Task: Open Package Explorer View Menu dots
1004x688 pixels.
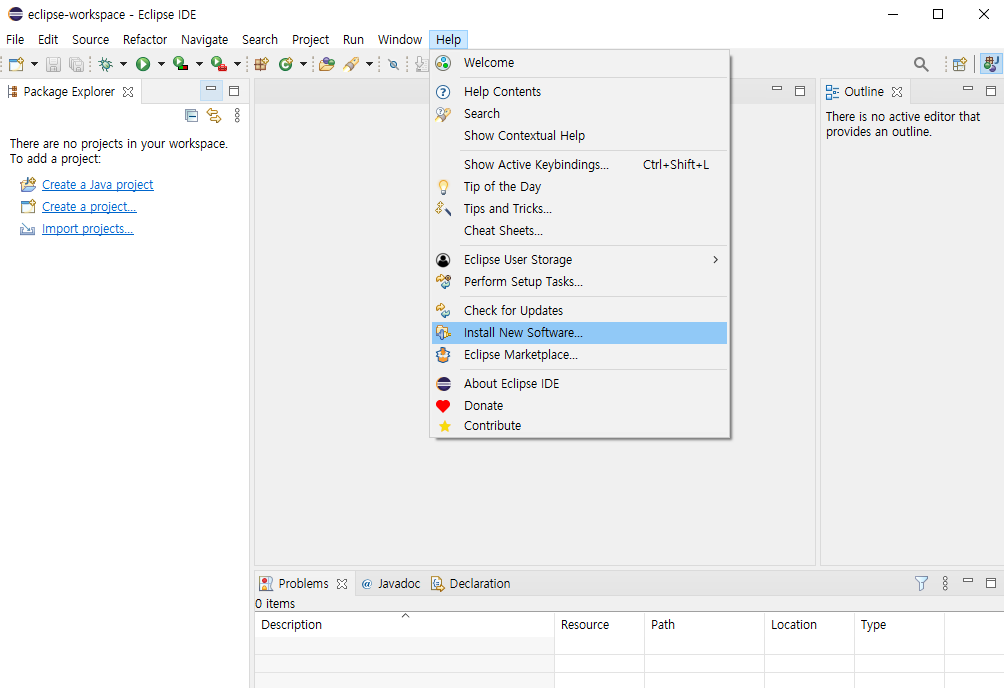Action: click(x=237, y=115)
